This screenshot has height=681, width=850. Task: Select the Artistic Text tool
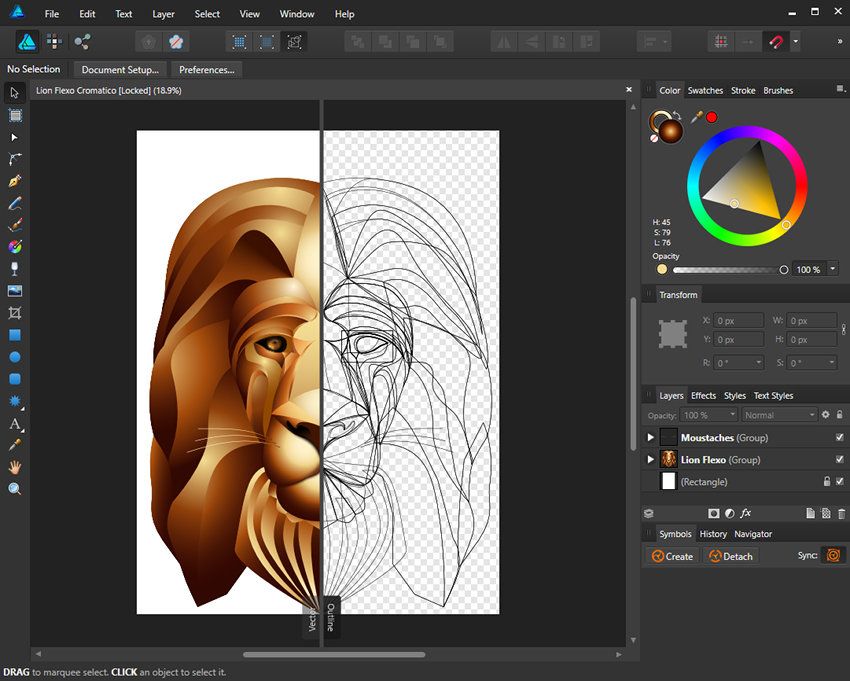click(15, 423)
